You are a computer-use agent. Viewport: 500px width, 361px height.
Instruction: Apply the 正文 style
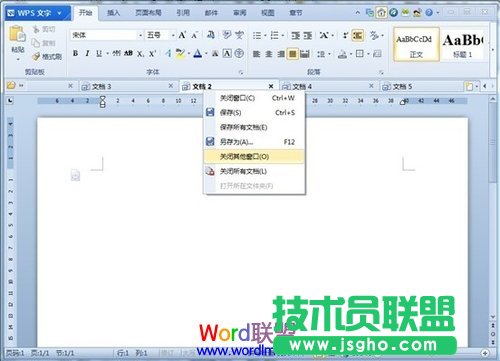416,44
